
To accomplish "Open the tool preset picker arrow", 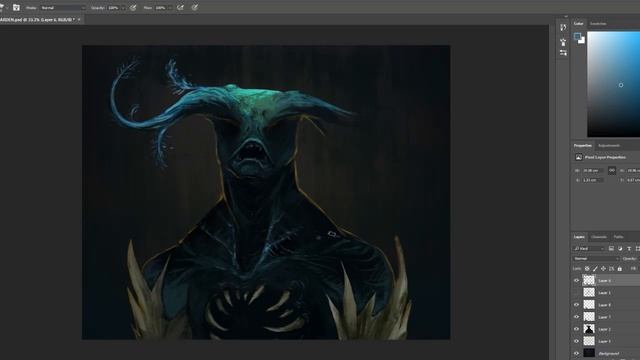I will point(7,8).
